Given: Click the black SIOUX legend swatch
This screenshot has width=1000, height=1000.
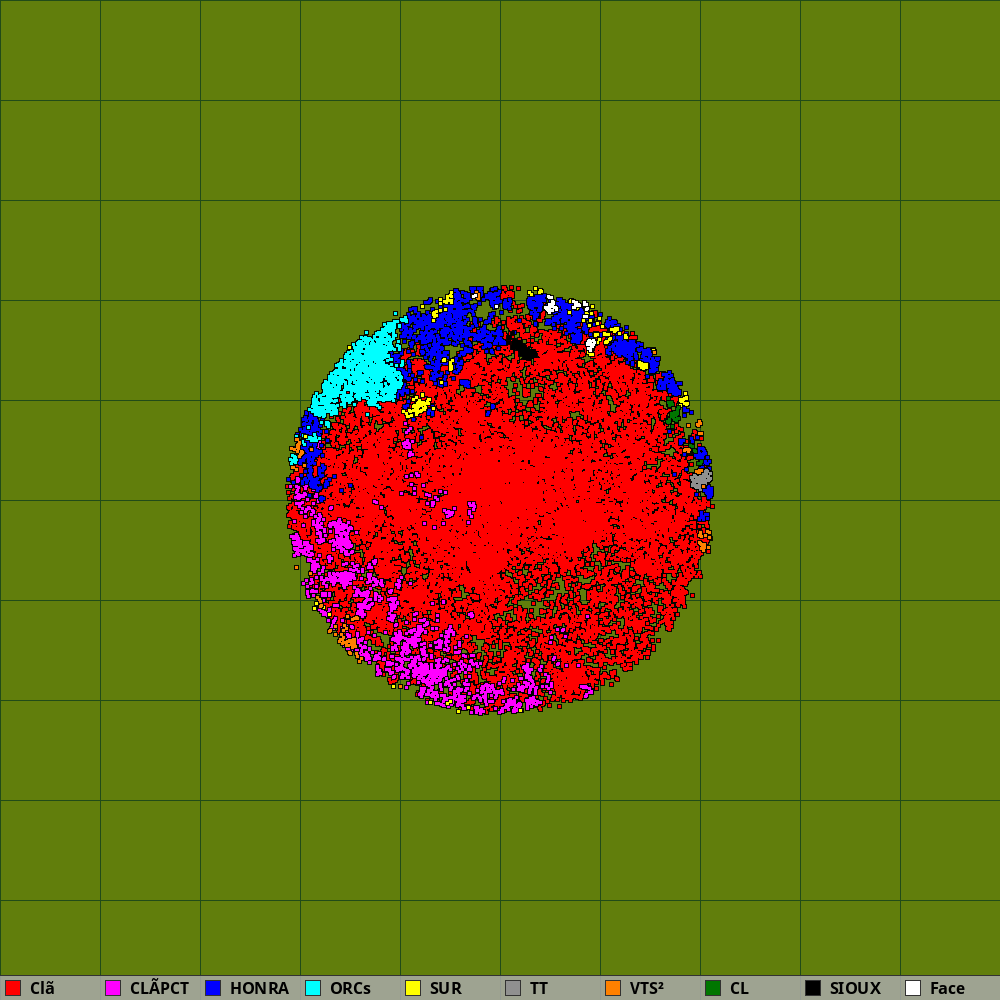Looking at the screenshot, I should (813, 988).
